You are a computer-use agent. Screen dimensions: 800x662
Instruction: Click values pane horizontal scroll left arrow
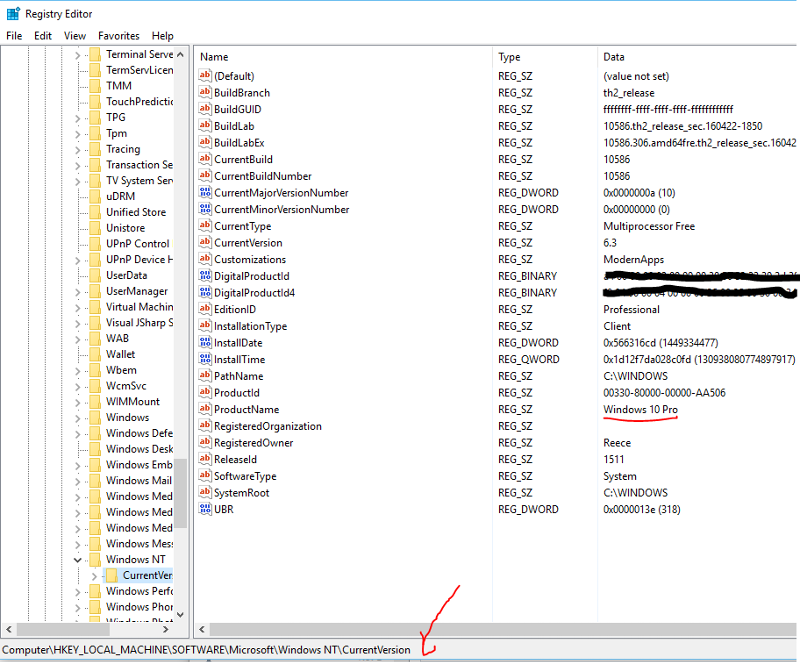(202, 630)
